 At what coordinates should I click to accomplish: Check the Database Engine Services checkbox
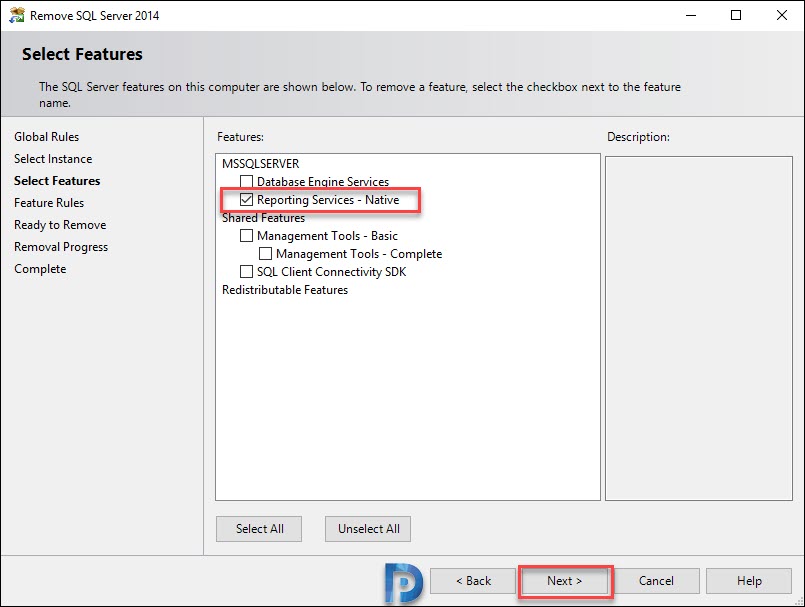coord(246,181)
